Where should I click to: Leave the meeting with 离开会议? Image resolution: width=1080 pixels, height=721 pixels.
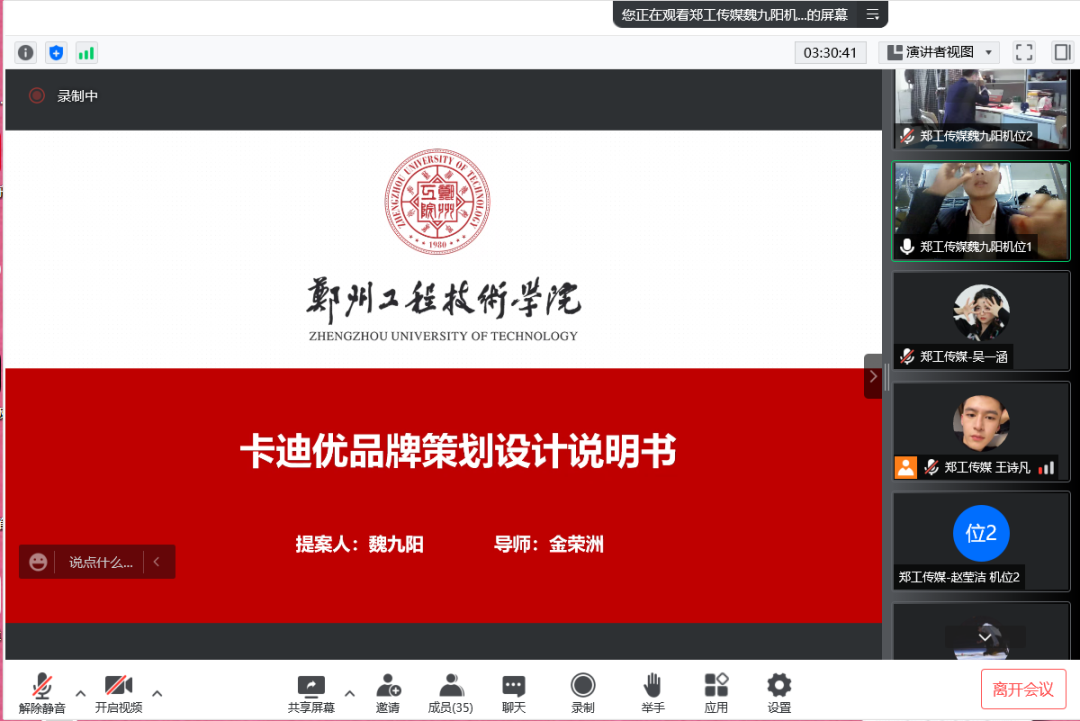click(x=1024, y=689)
